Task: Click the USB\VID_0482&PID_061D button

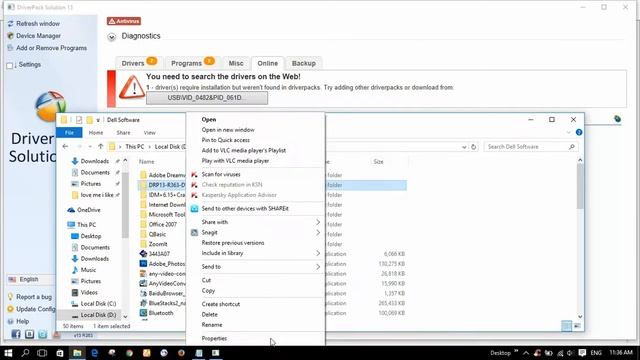Action: point(207,98)
